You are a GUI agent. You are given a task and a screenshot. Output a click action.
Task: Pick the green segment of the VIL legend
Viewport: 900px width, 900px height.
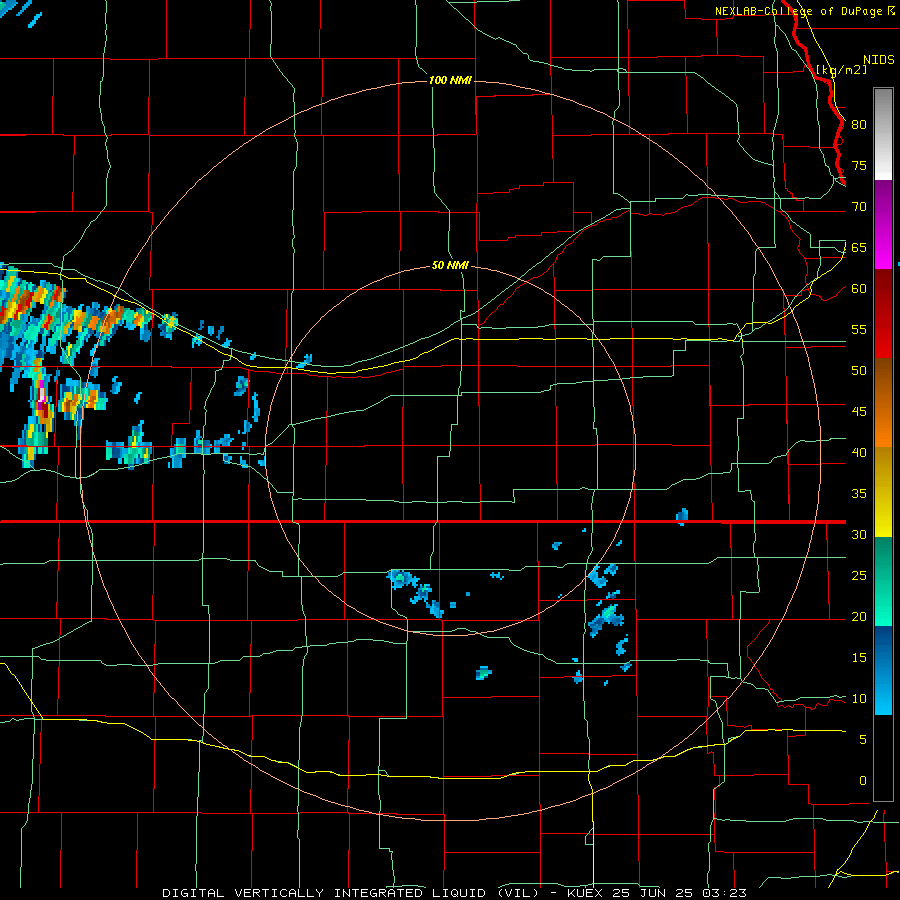[883, 581]
